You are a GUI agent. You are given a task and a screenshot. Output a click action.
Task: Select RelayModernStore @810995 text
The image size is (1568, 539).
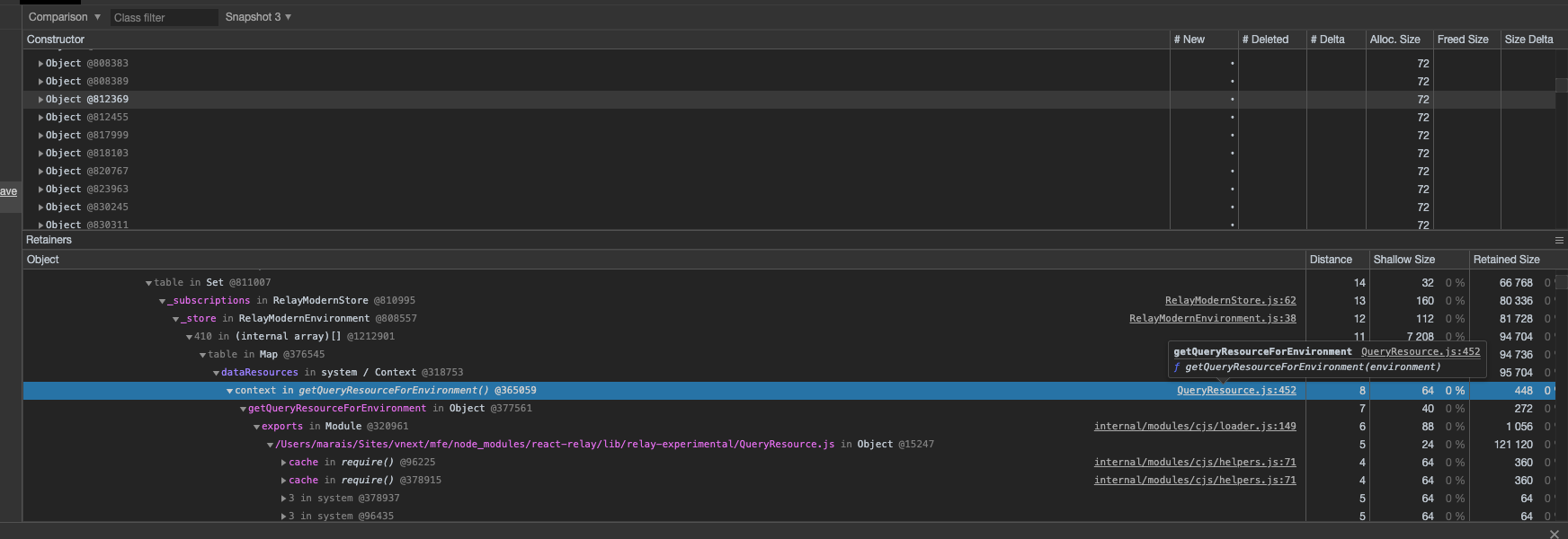click(343, 301)
